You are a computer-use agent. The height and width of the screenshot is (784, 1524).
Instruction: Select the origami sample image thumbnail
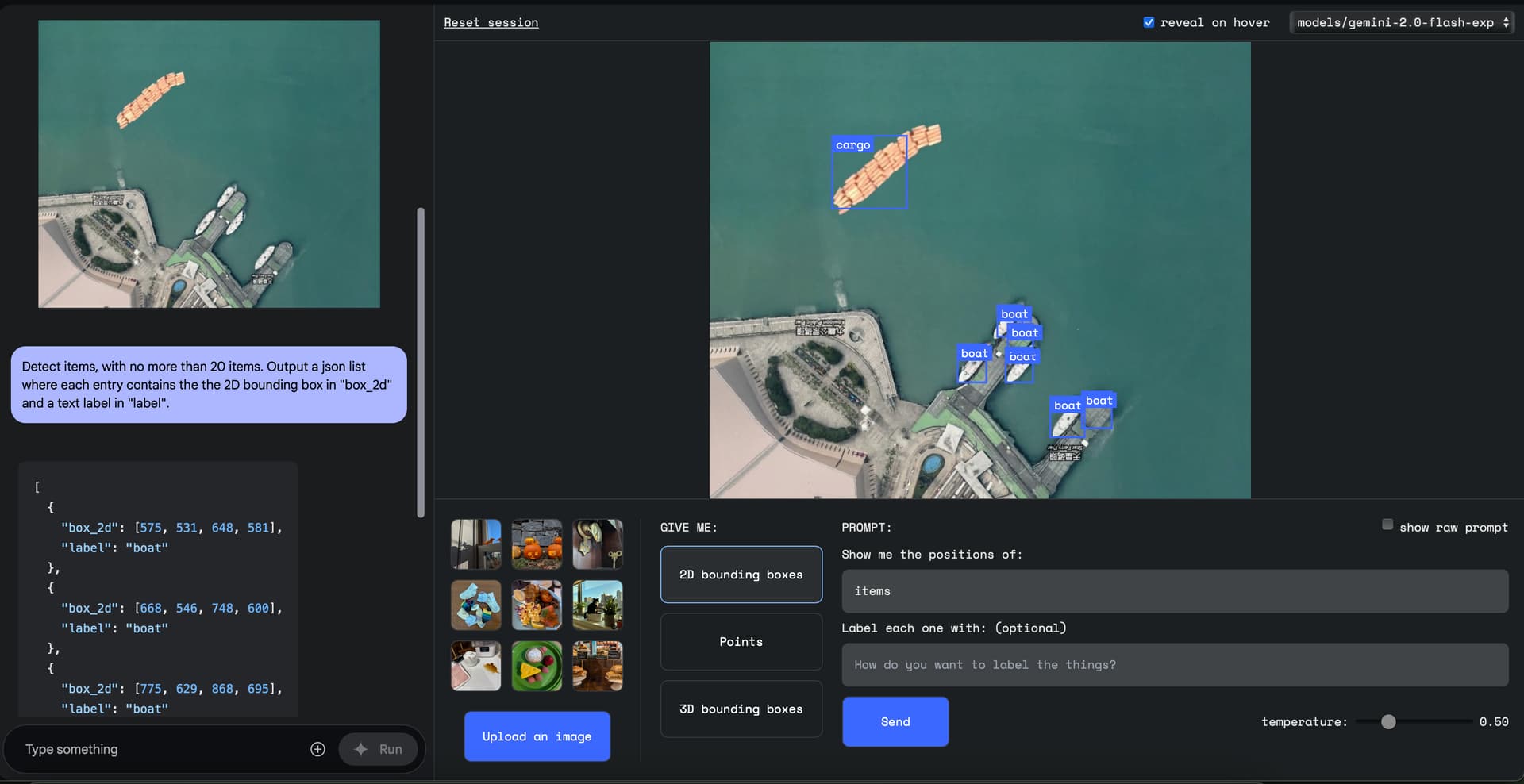(x=476, y=605)
